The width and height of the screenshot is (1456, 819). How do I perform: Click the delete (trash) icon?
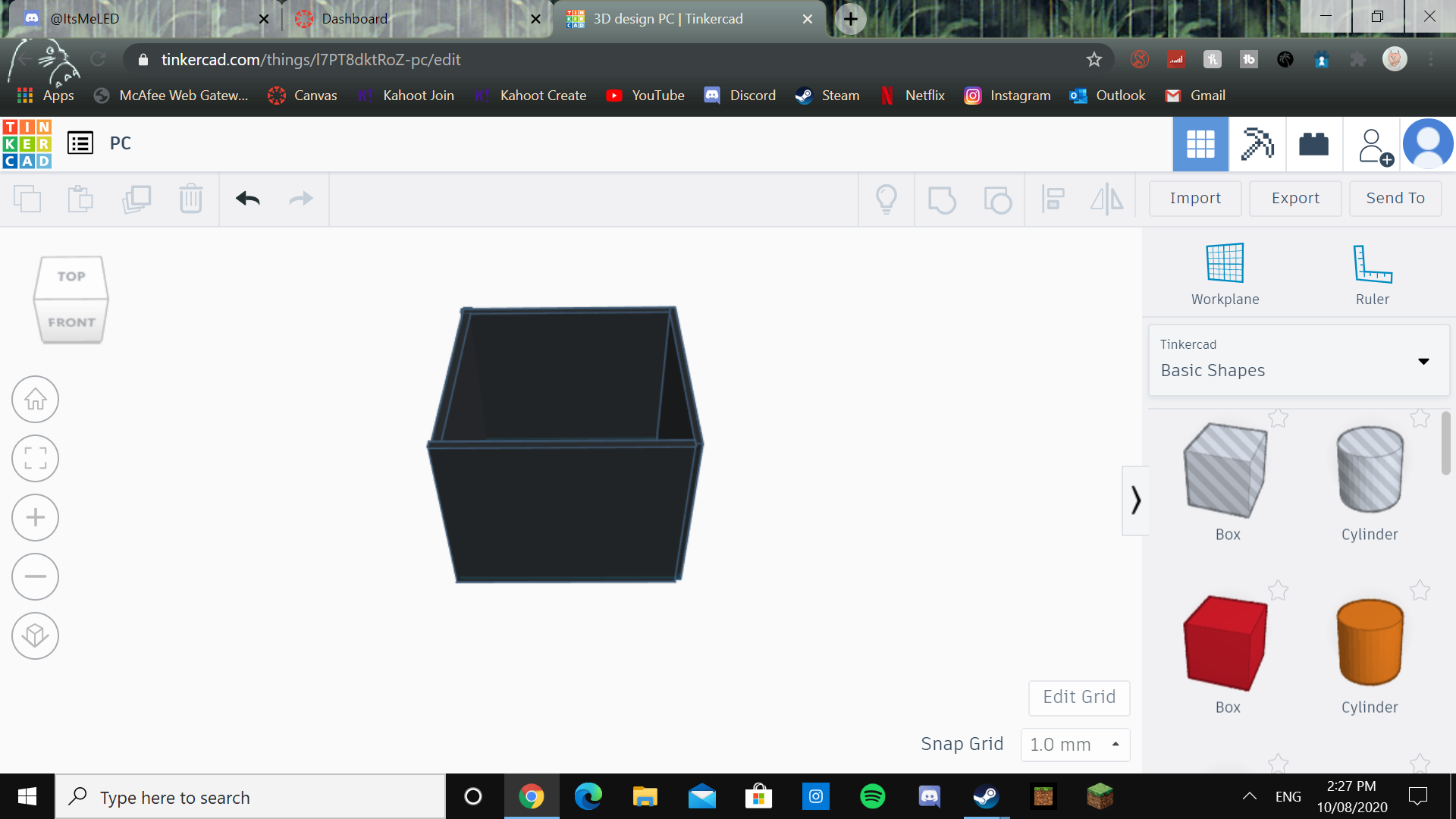[190, 199]
